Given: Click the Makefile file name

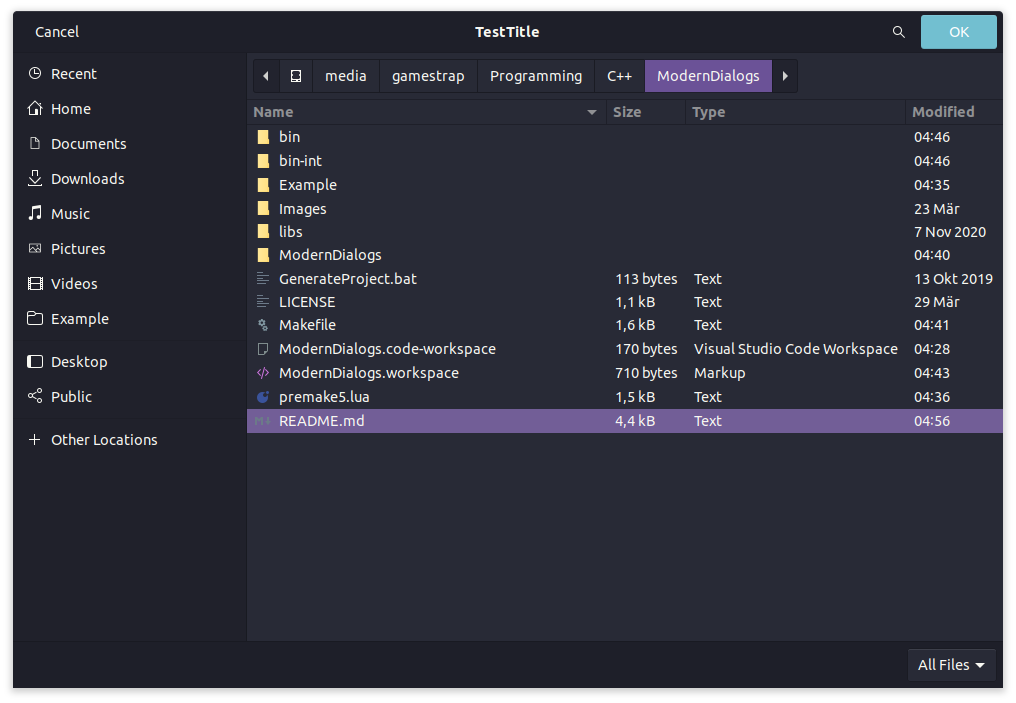Looking at the screenshot, I should coord(307,325).
